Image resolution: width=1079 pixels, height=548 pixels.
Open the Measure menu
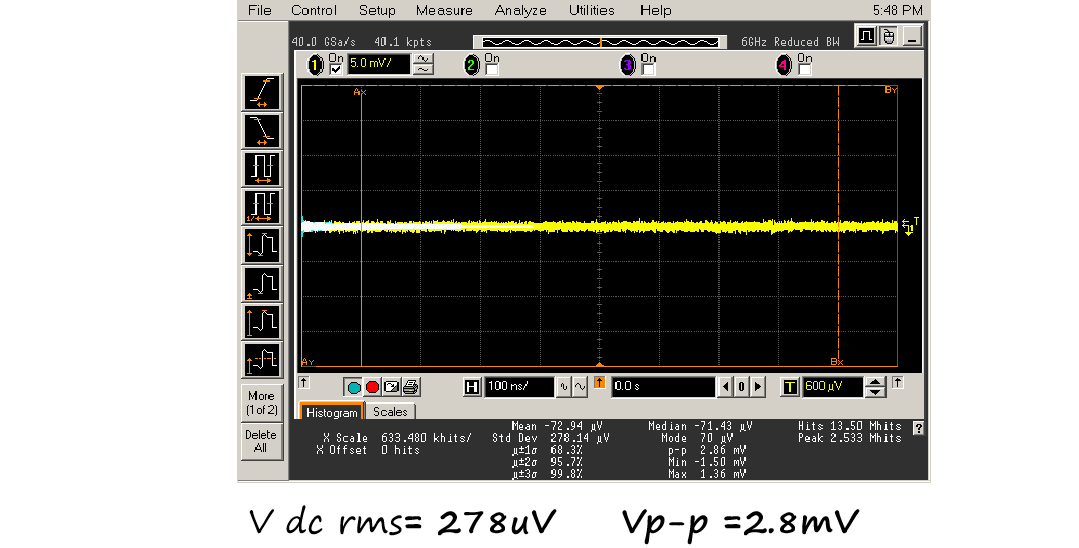pos(444,10)
